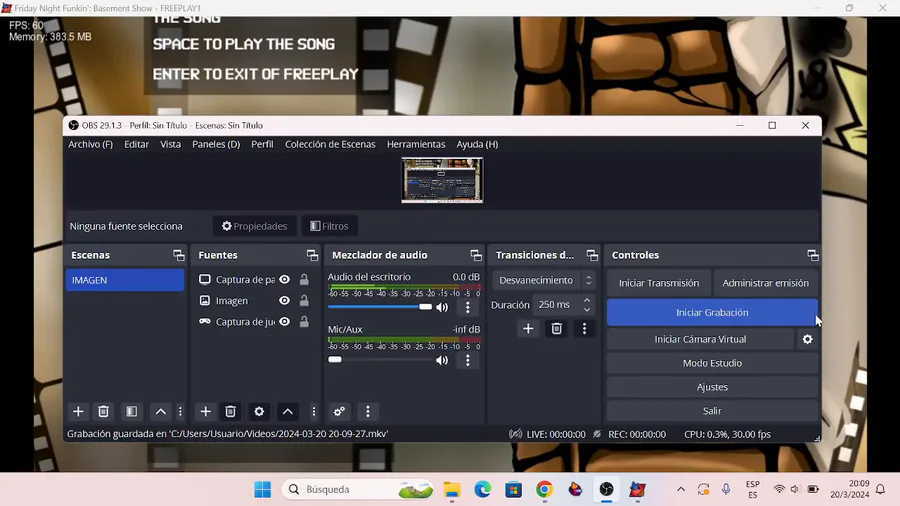Open audio mixer menu dots at bottom
Viewport: 900px width, 506px height.
368,411
